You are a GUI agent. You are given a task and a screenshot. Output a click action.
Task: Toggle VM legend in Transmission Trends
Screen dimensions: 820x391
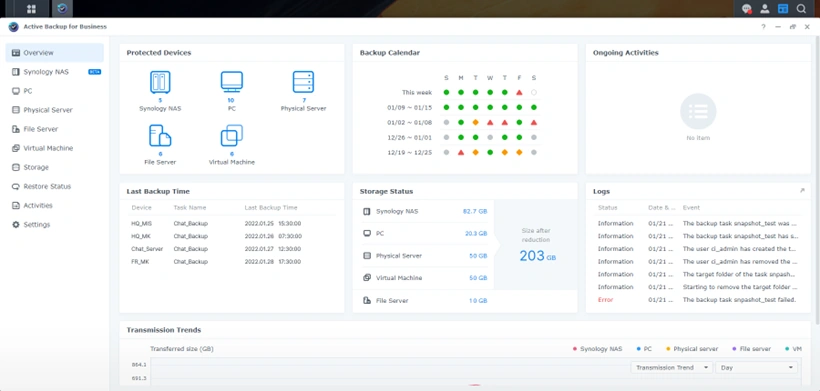[x=794, y=349]
